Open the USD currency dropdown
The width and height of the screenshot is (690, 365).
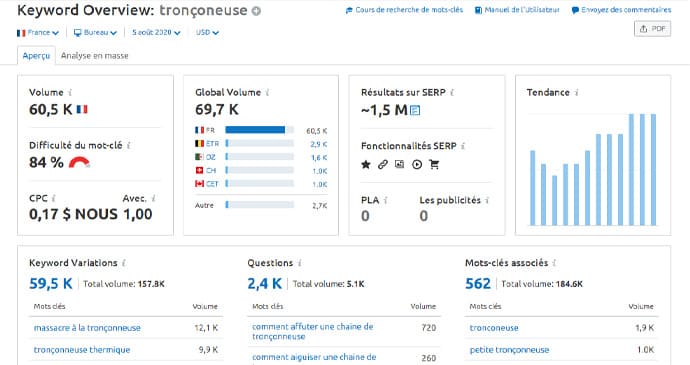tap(207, 33)
